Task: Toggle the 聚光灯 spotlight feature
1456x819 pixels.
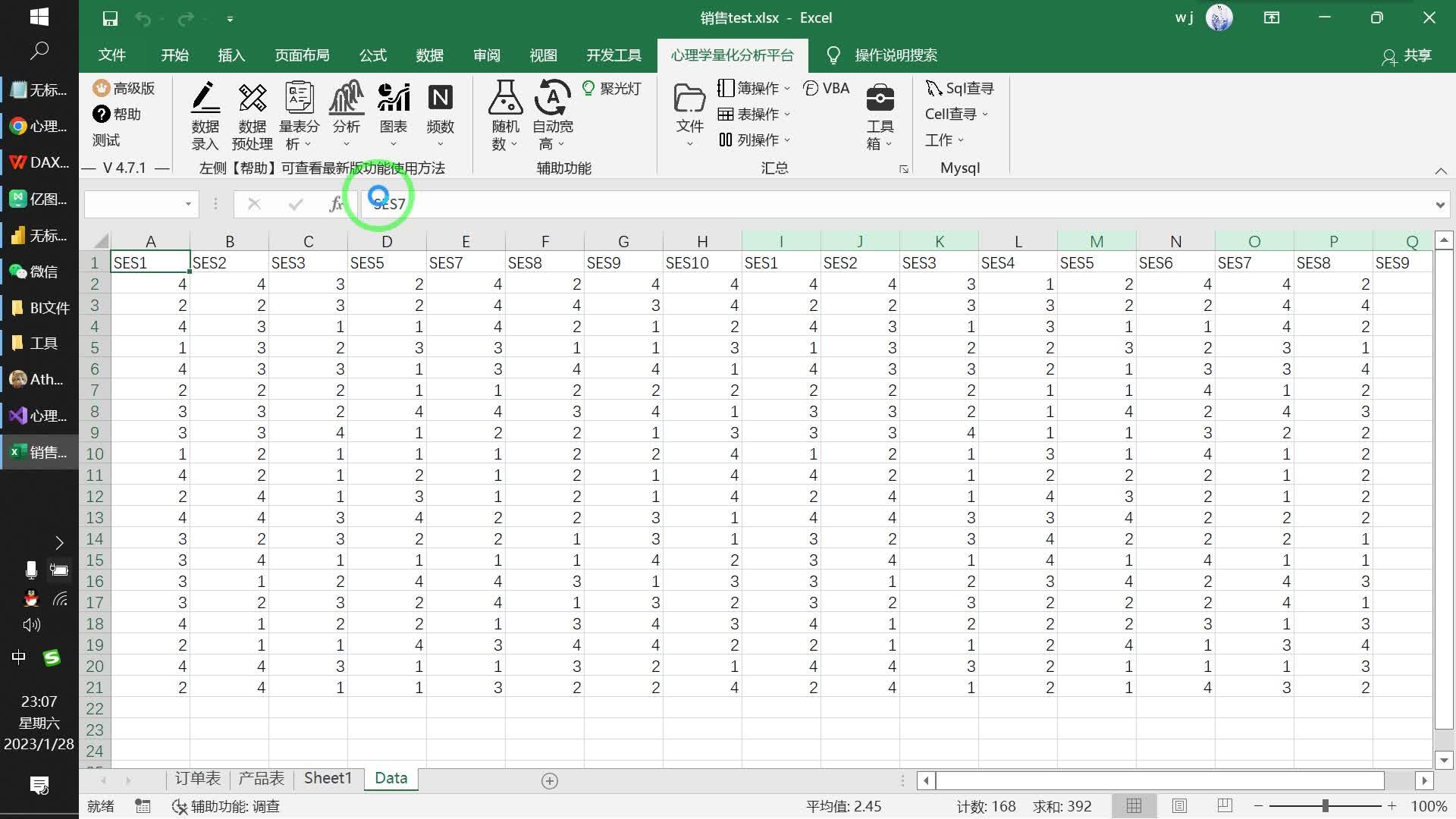Action: tap(612, 89)
